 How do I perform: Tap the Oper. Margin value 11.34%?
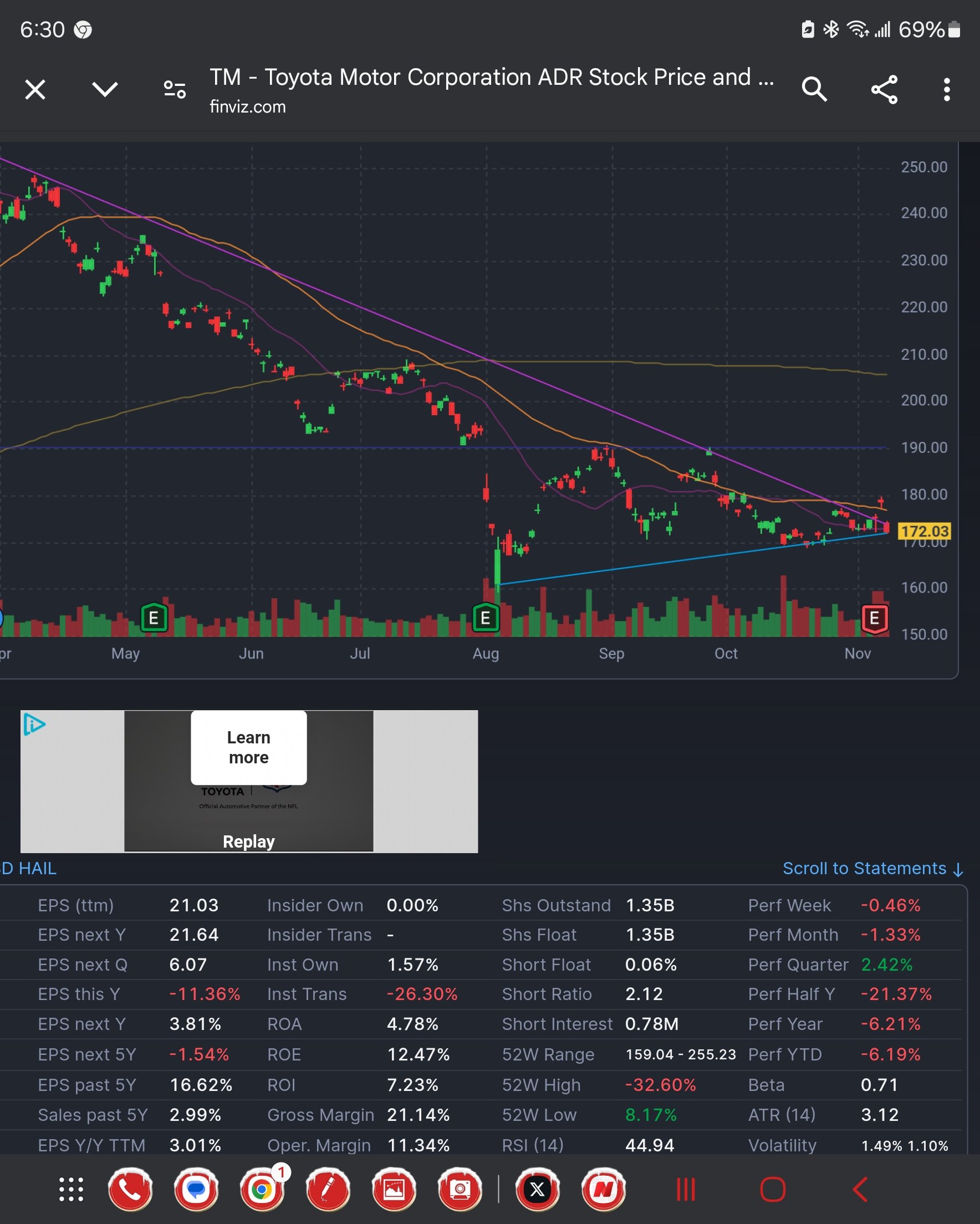418,1145
